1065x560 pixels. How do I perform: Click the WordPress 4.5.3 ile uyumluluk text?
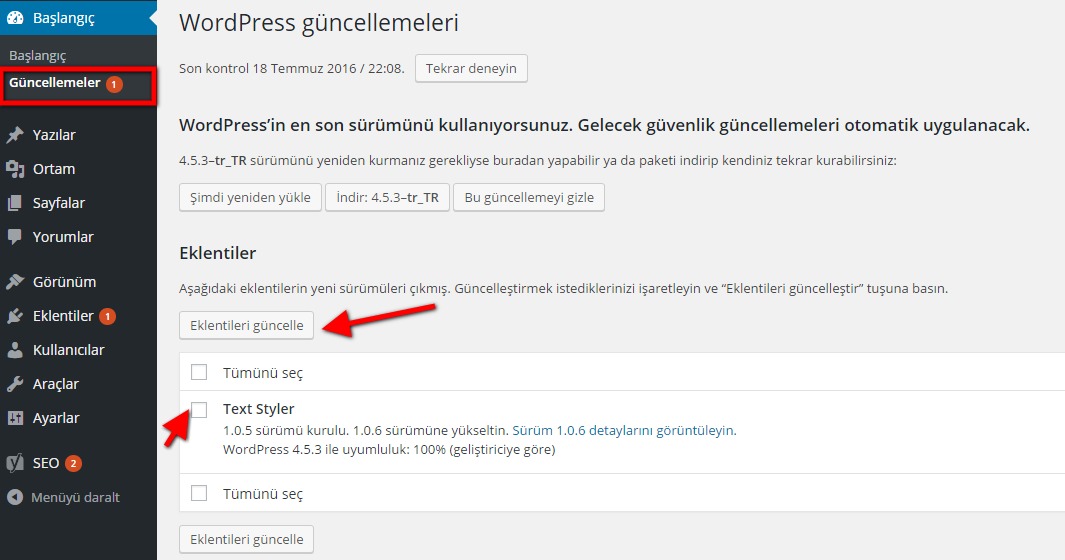(x=389, y=449)
